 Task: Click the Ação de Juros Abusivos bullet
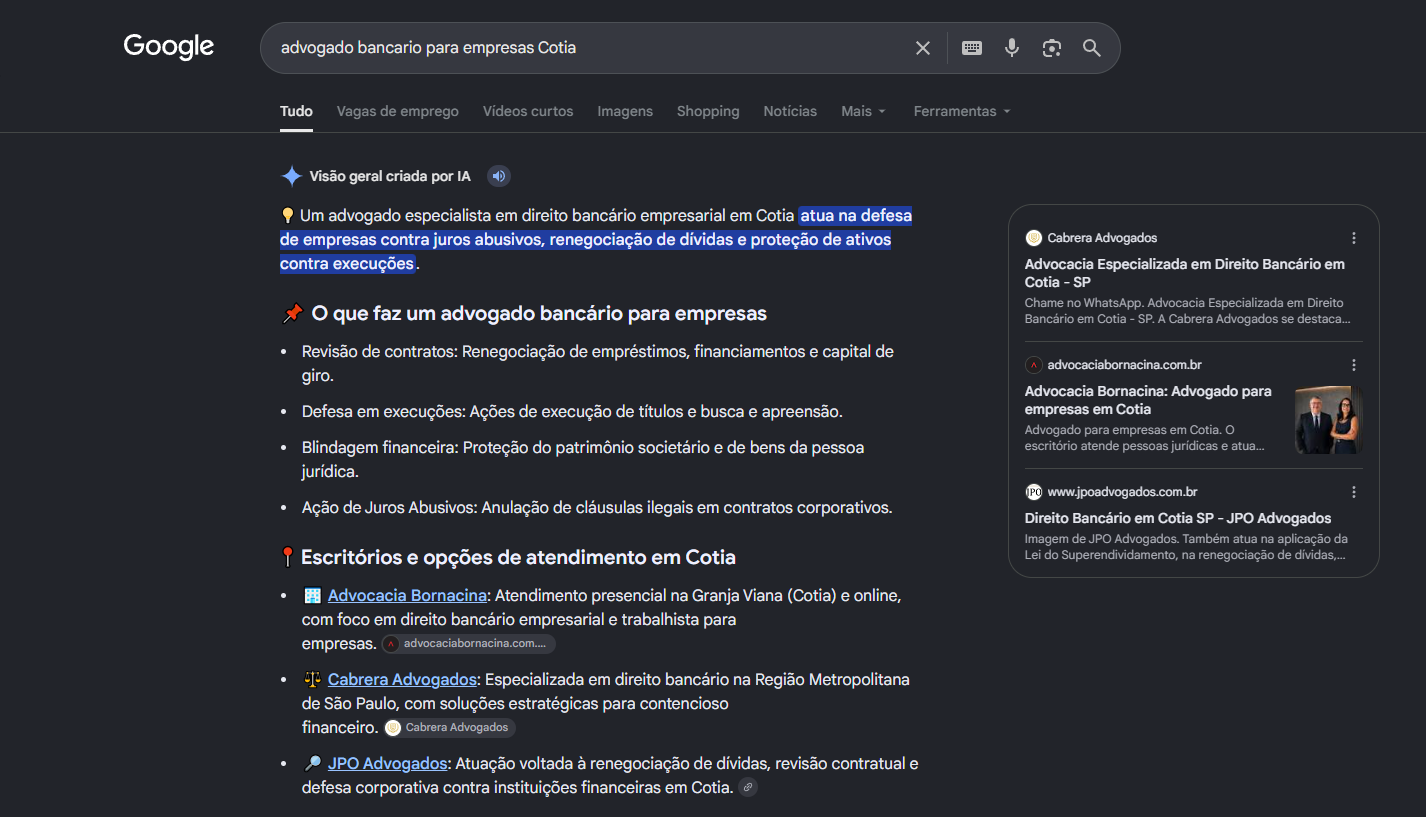597,507
